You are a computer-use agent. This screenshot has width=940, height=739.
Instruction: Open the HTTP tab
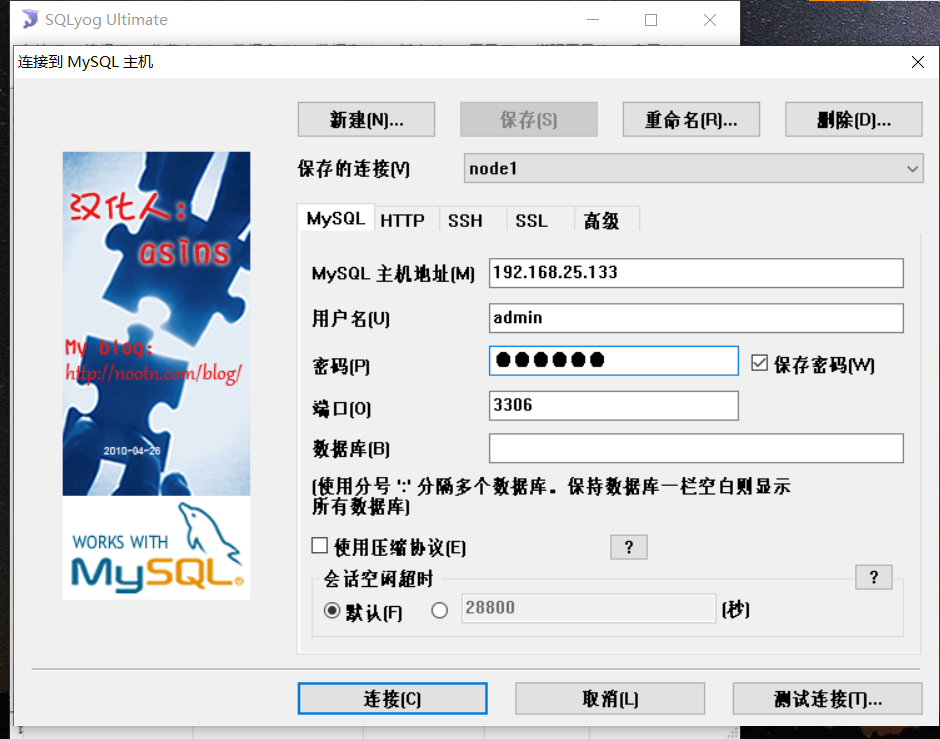point(404,219)
